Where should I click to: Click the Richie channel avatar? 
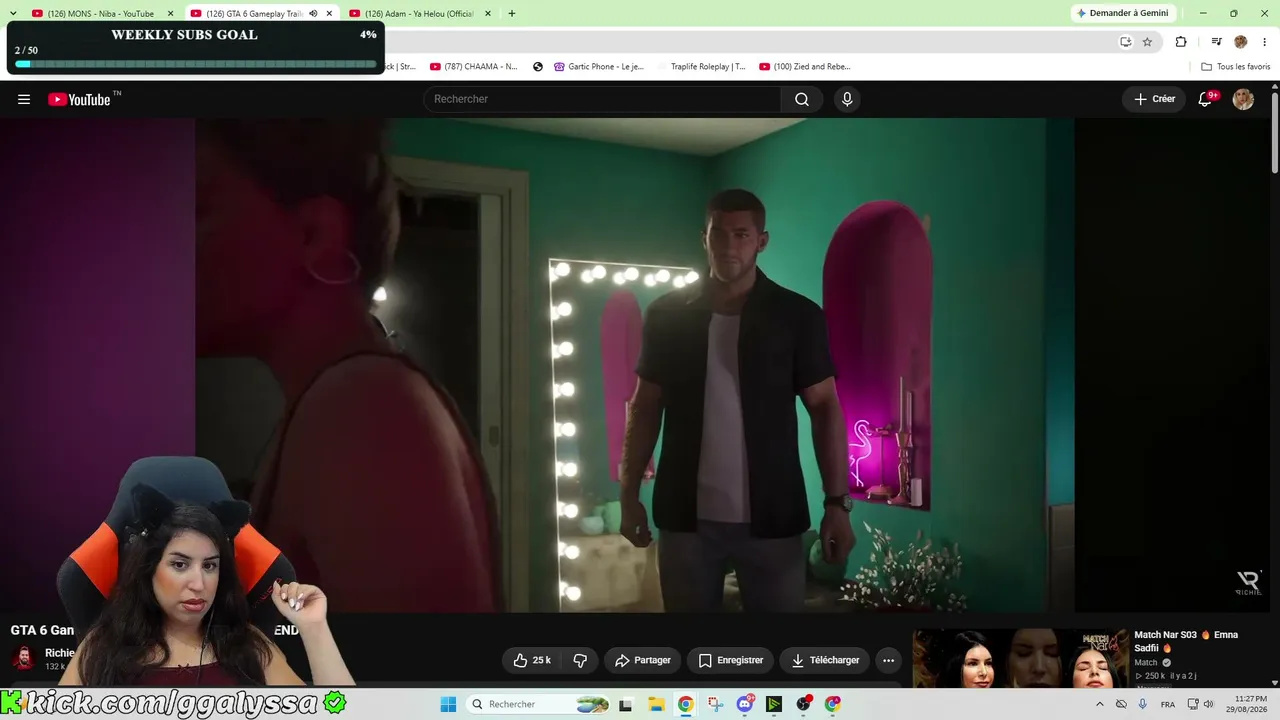(x=22, y=658)
